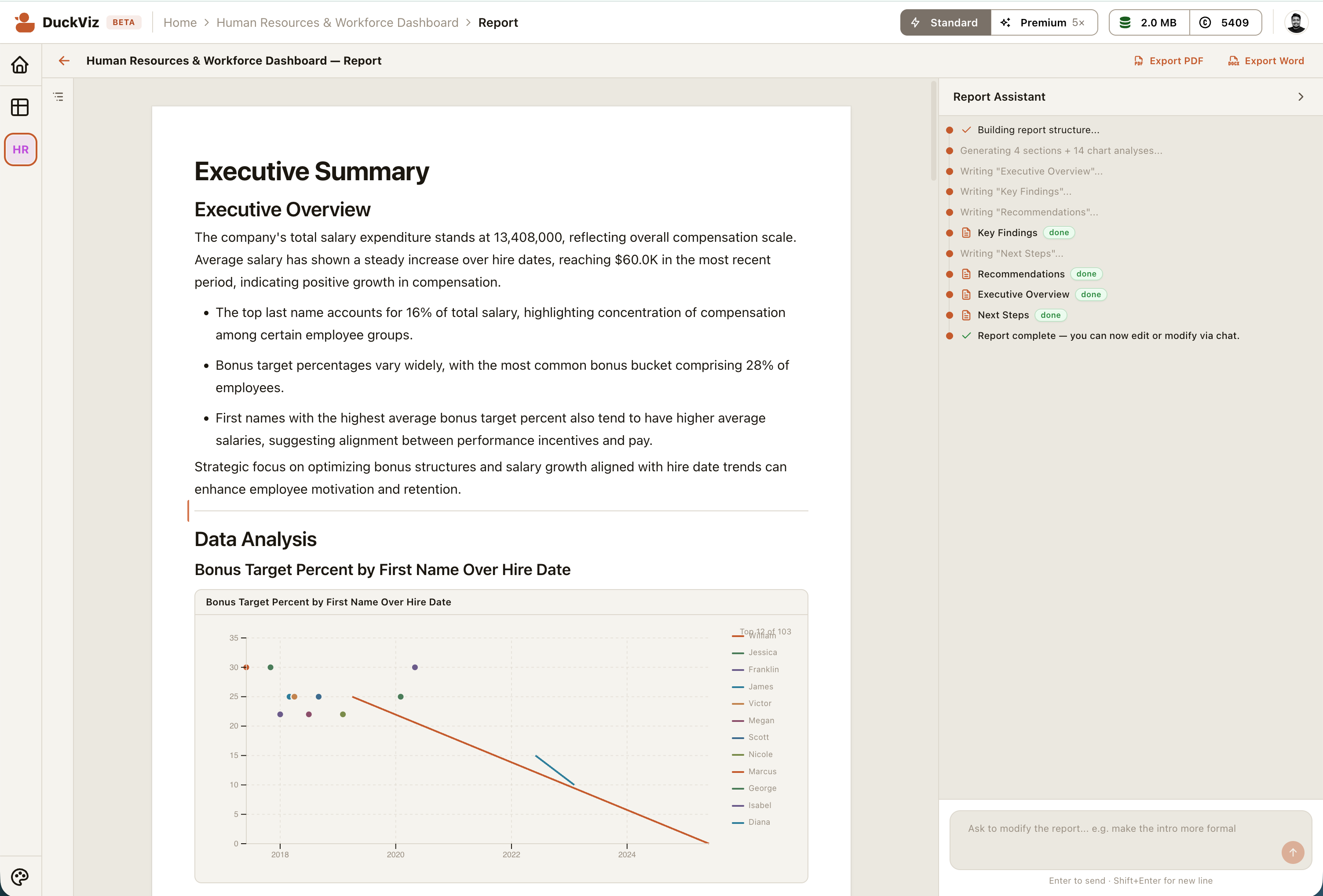
Task: Click the Executive Overview subheading in the report
Action: 282,209
